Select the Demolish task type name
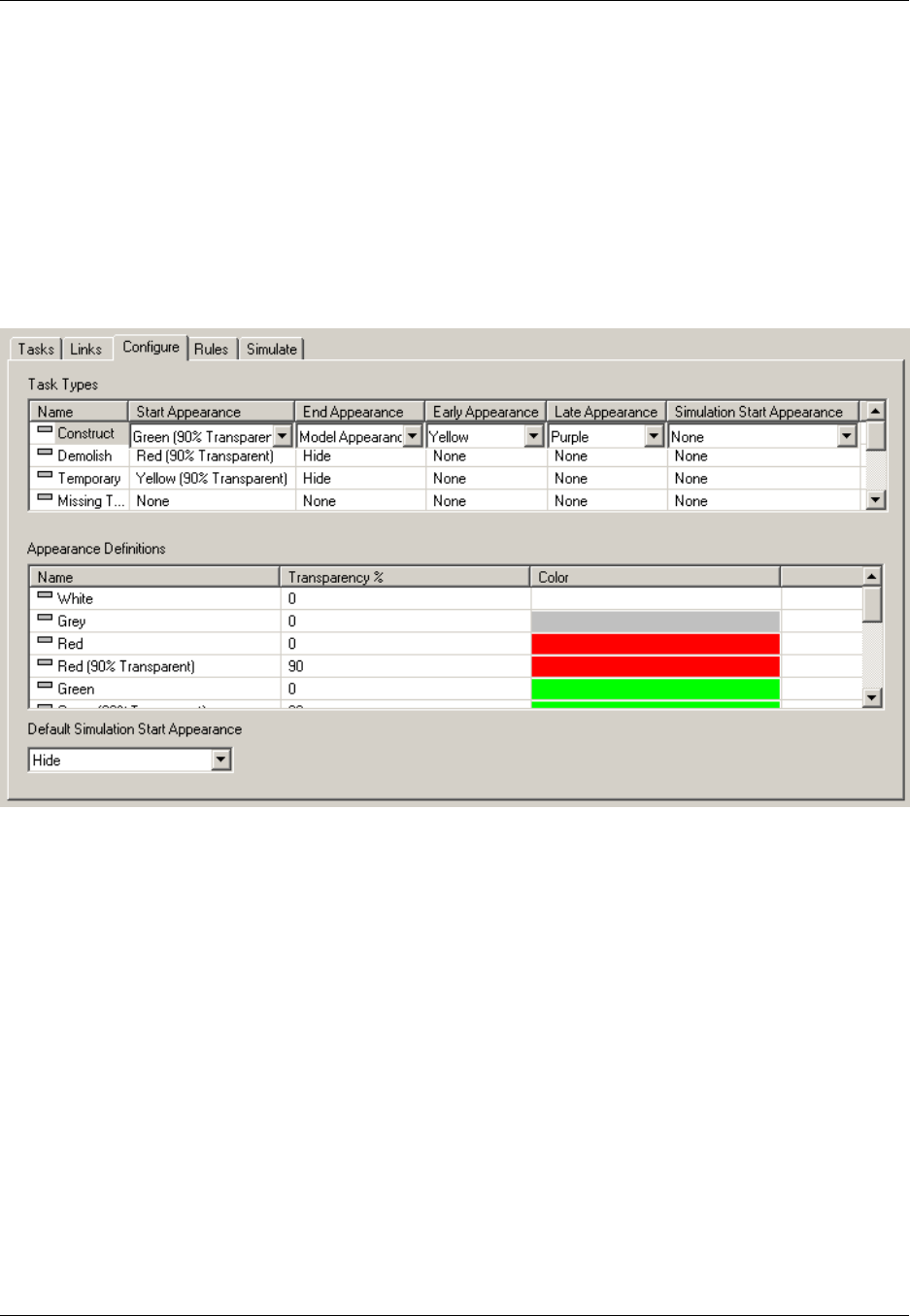This screenshot has width=910, height=1316. (84, 456)
